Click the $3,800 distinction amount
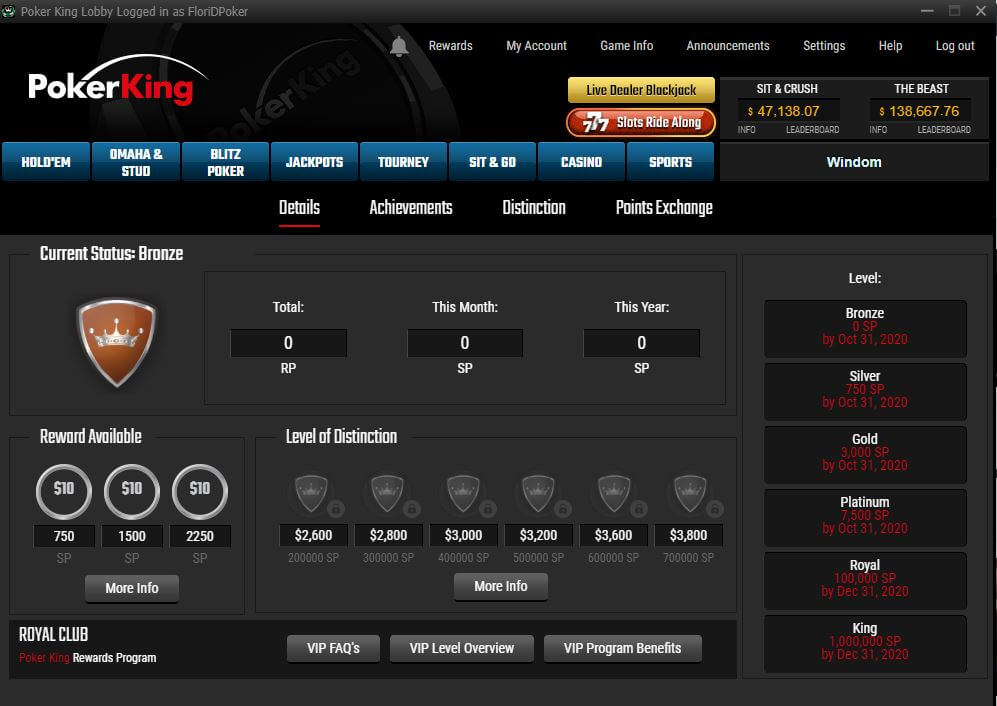The image size is (997, 706). (689, 536)
